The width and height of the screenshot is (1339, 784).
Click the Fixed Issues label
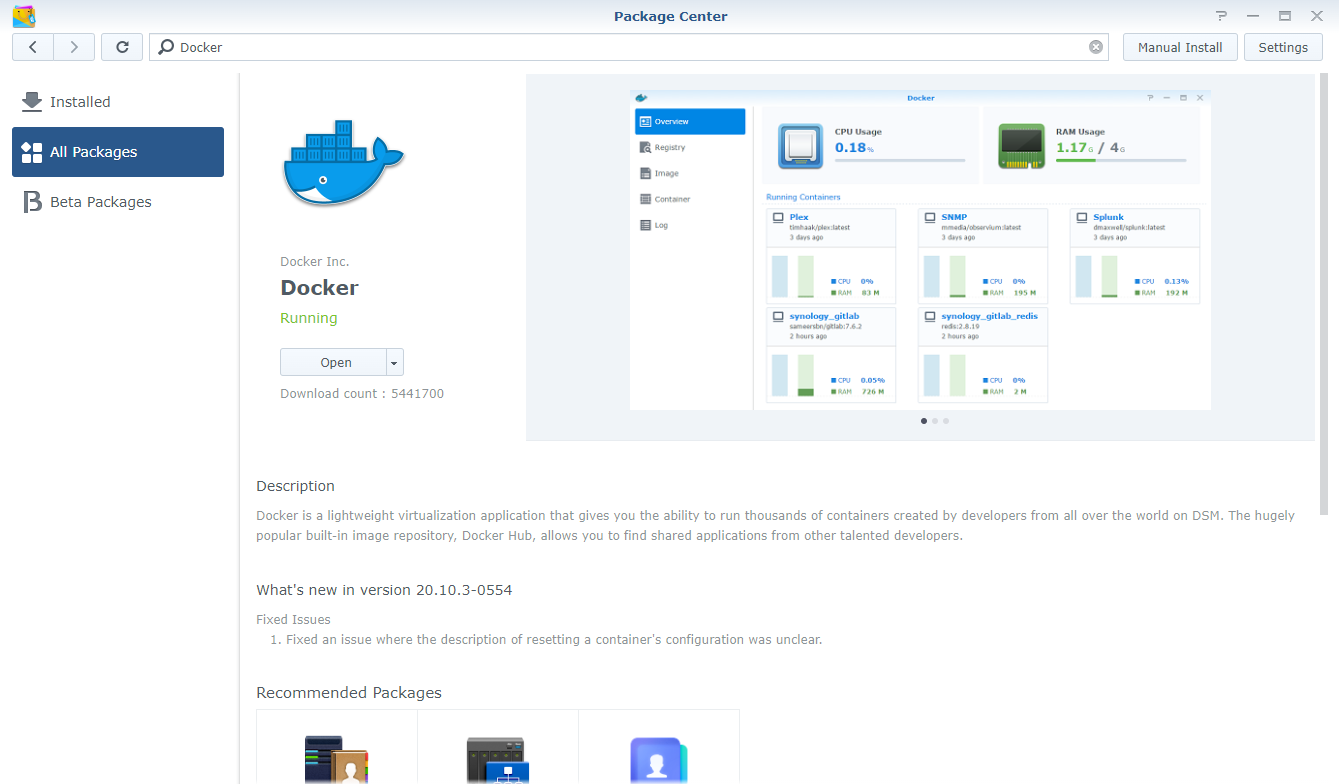click(293, 619)
